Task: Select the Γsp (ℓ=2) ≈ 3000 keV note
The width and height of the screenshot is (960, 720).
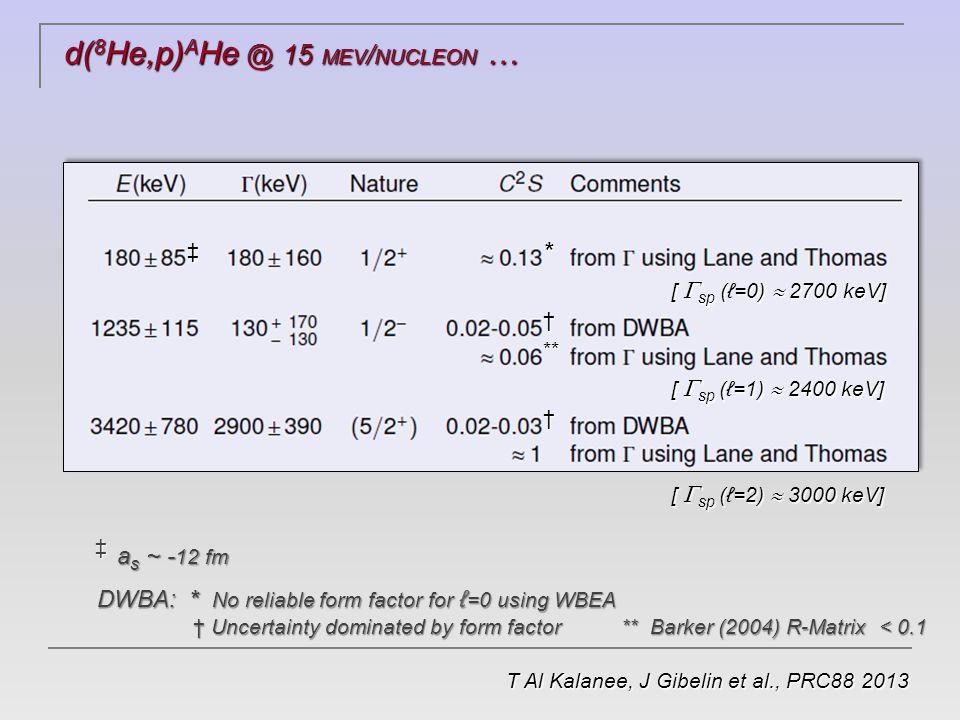Action: [777, 495]
